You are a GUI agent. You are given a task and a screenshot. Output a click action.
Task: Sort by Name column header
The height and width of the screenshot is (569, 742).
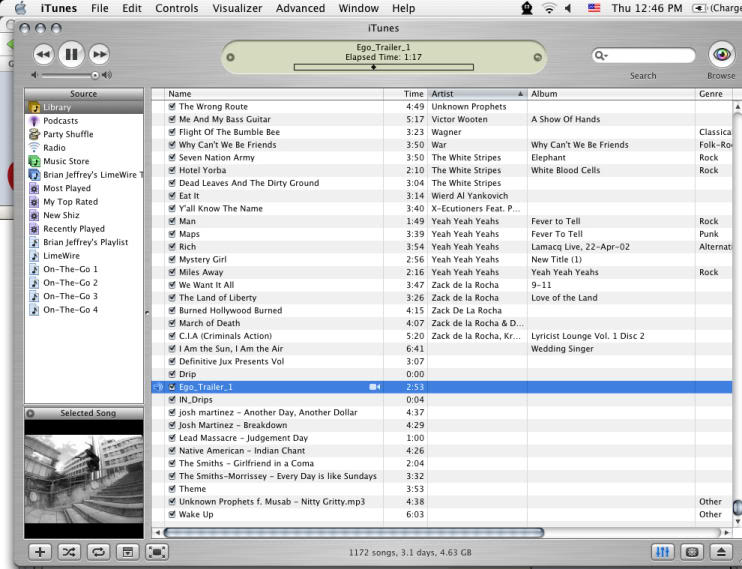(274, 94)
